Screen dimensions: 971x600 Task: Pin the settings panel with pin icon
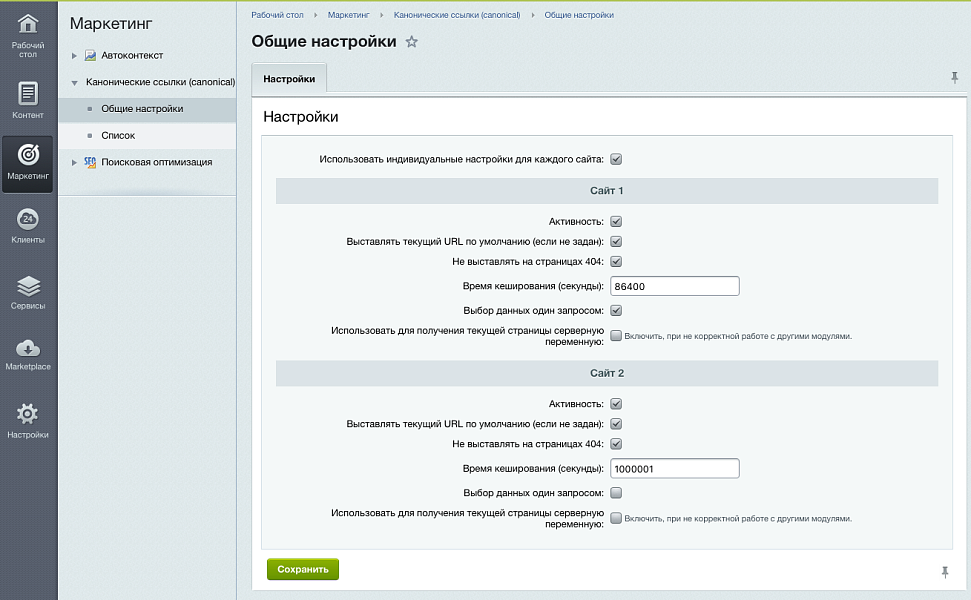point(955,75)
